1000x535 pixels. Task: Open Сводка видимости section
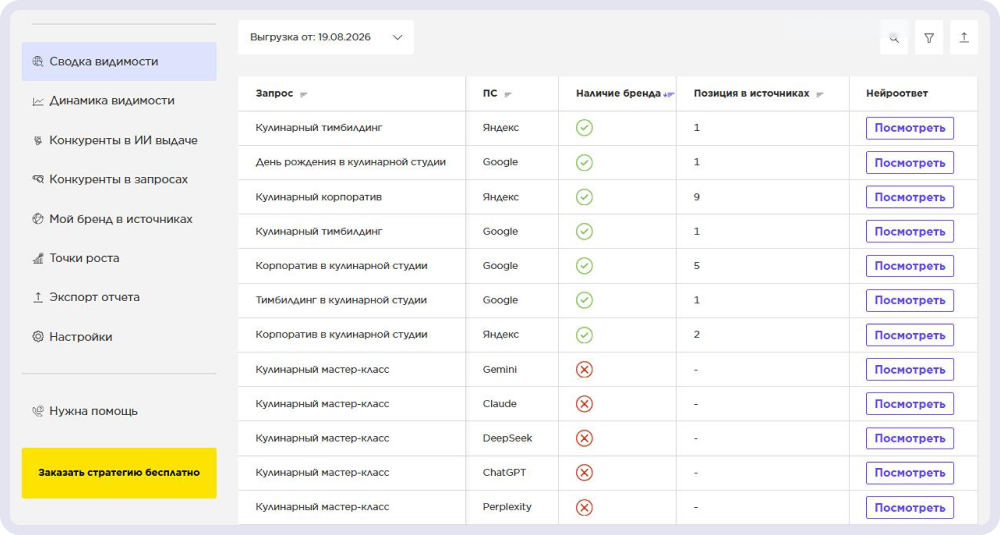[119, 61]
